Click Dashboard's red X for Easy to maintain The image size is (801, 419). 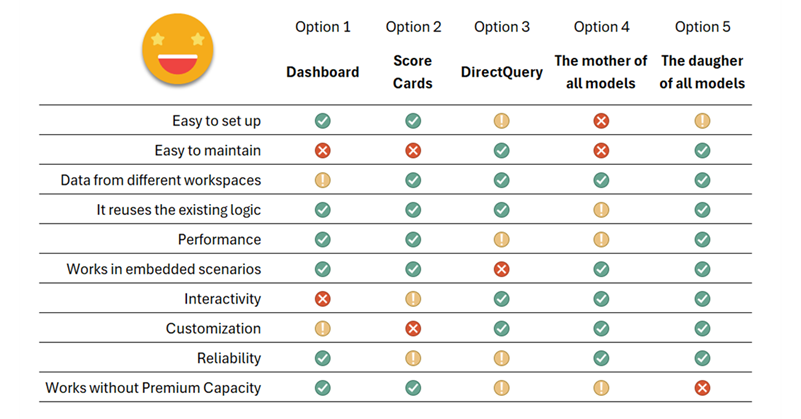(323, 150)
